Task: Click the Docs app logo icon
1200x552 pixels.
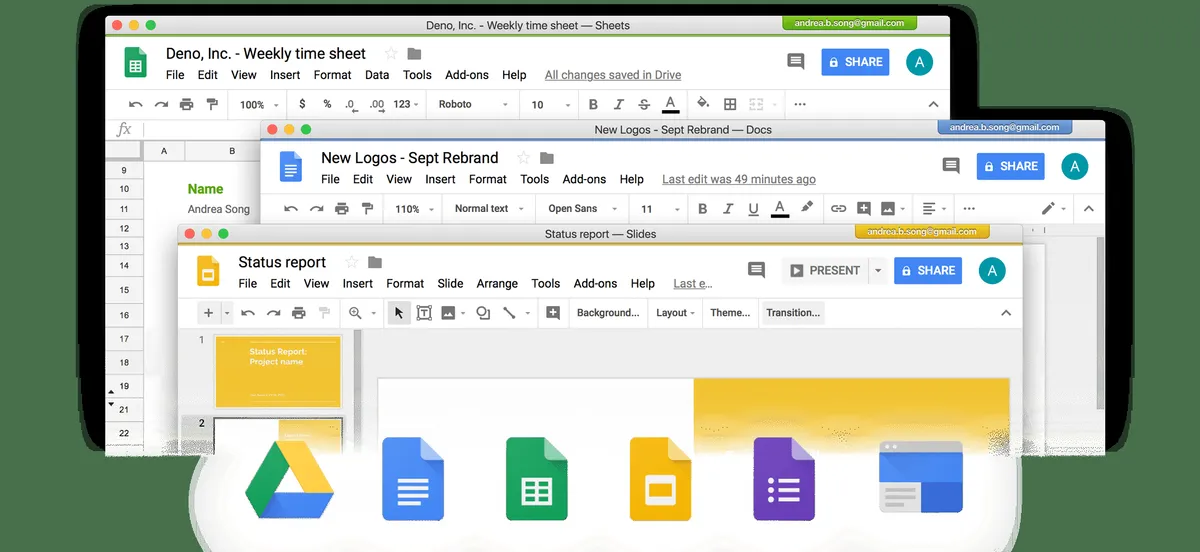Action: [290, 166]
